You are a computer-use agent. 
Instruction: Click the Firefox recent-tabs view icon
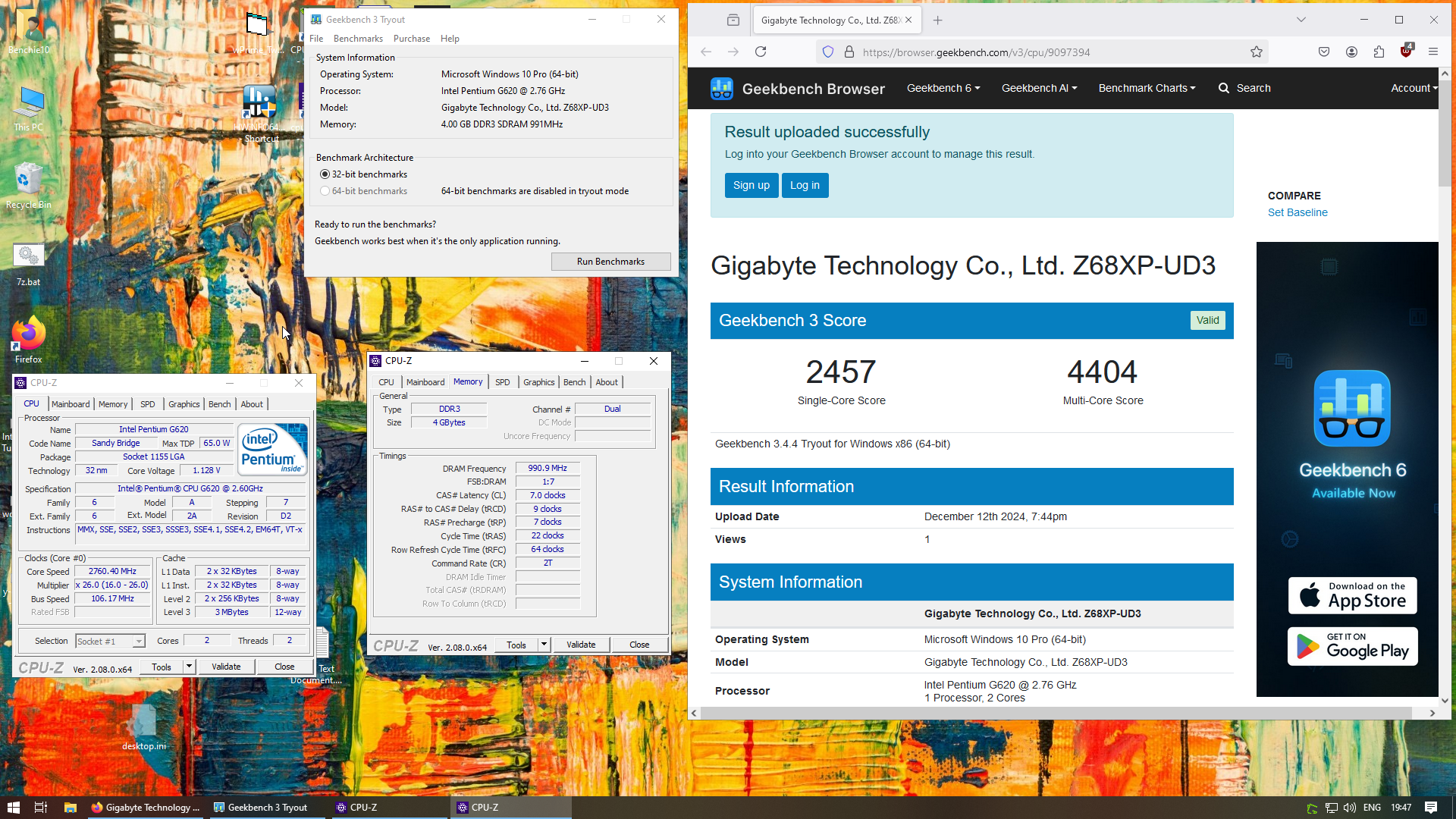733,20
